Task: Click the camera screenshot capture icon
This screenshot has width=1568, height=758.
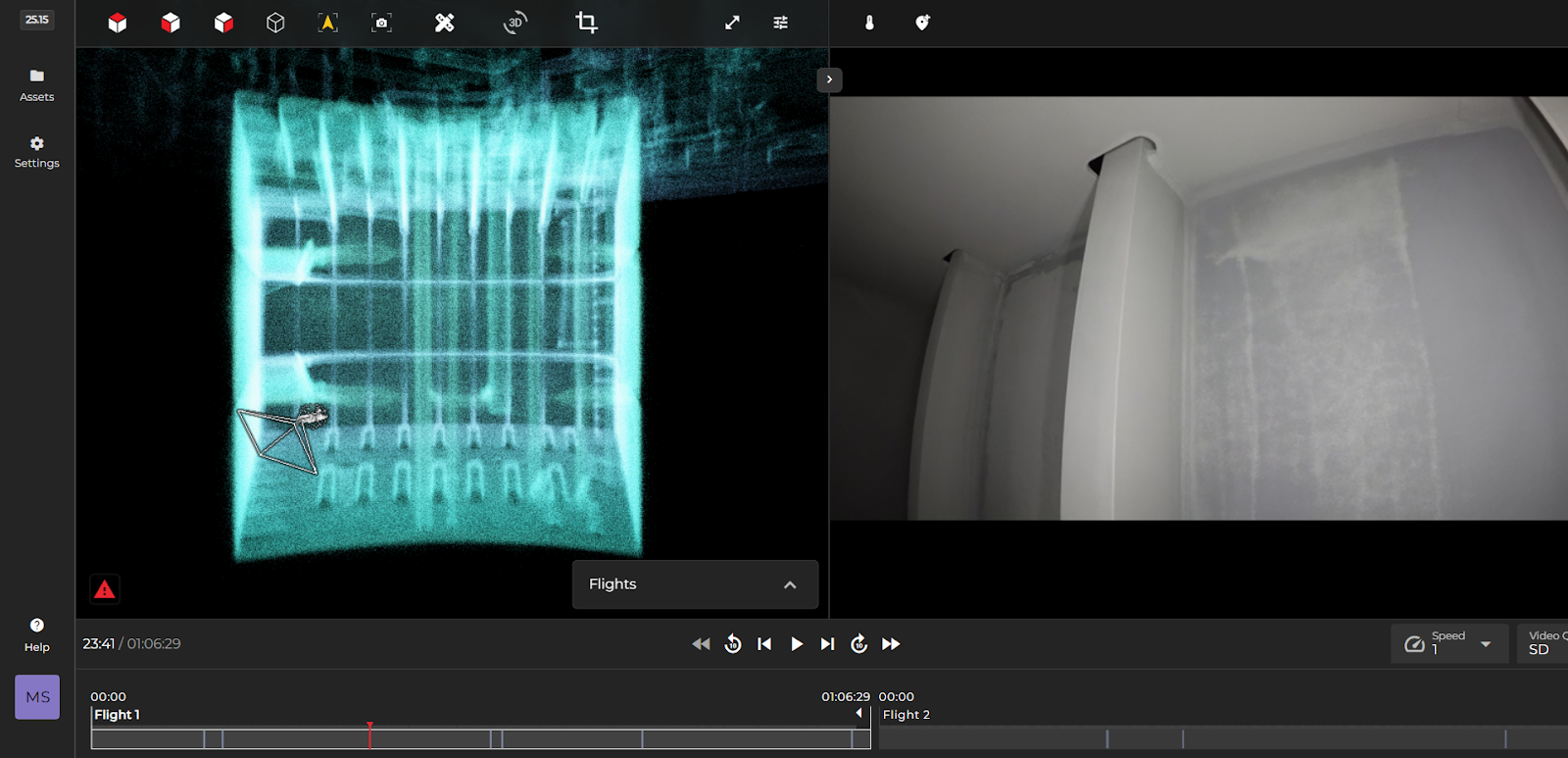Action: click(381, 23)
